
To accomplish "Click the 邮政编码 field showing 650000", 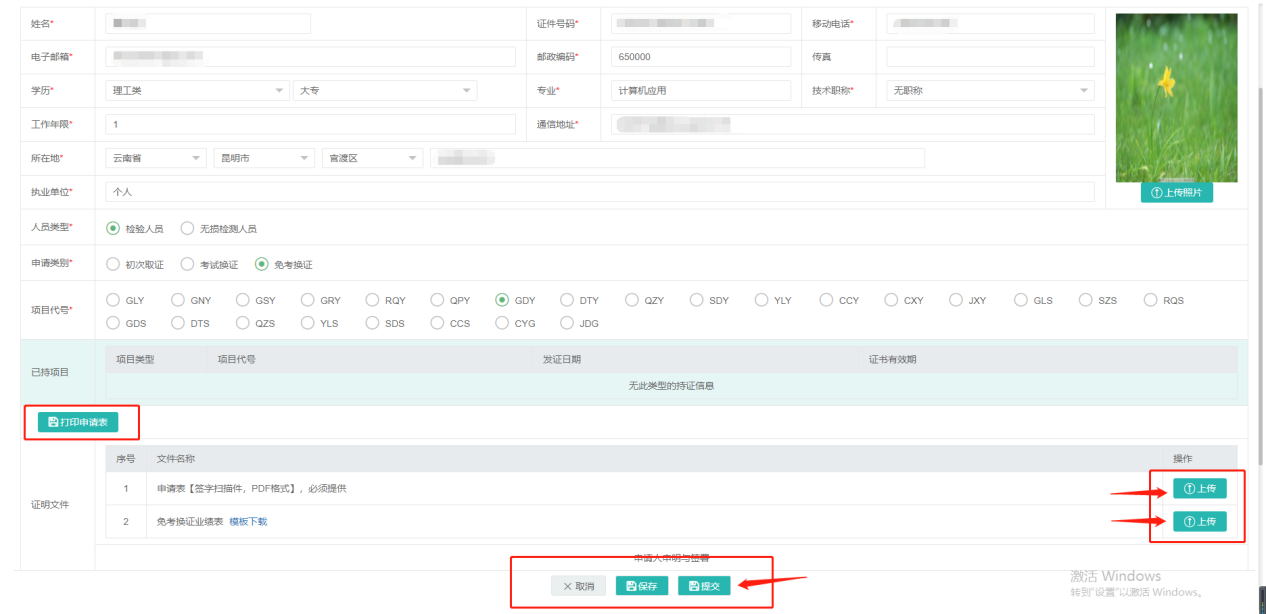I will [x=700, y=57].
